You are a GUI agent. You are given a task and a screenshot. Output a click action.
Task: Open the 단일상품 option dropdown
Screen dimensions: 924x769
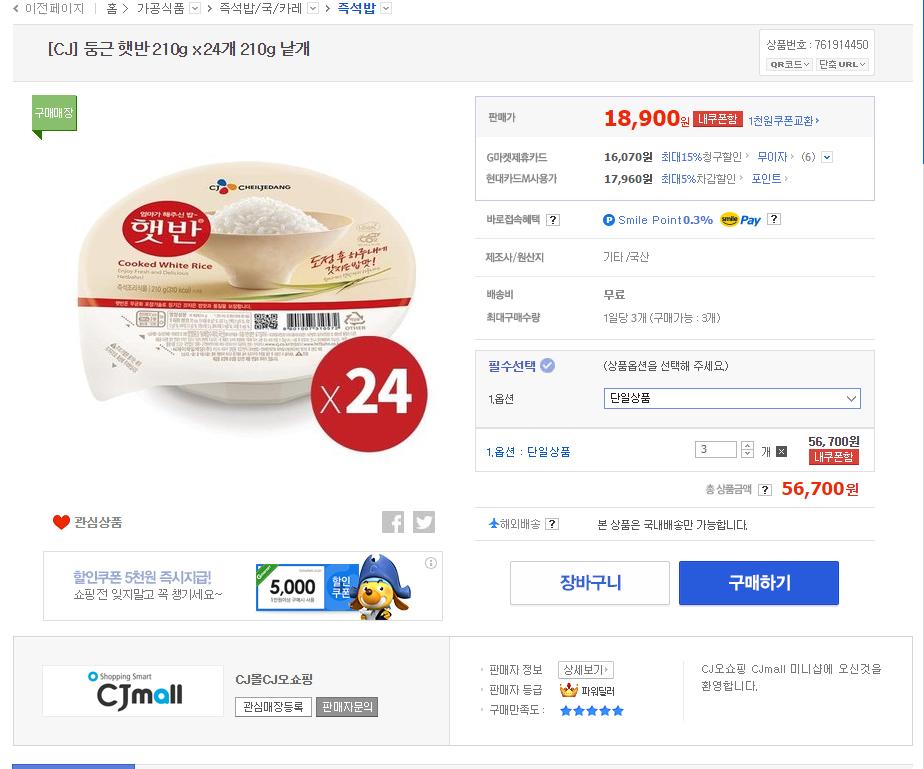pyautogui.click(x=732, y=398)
